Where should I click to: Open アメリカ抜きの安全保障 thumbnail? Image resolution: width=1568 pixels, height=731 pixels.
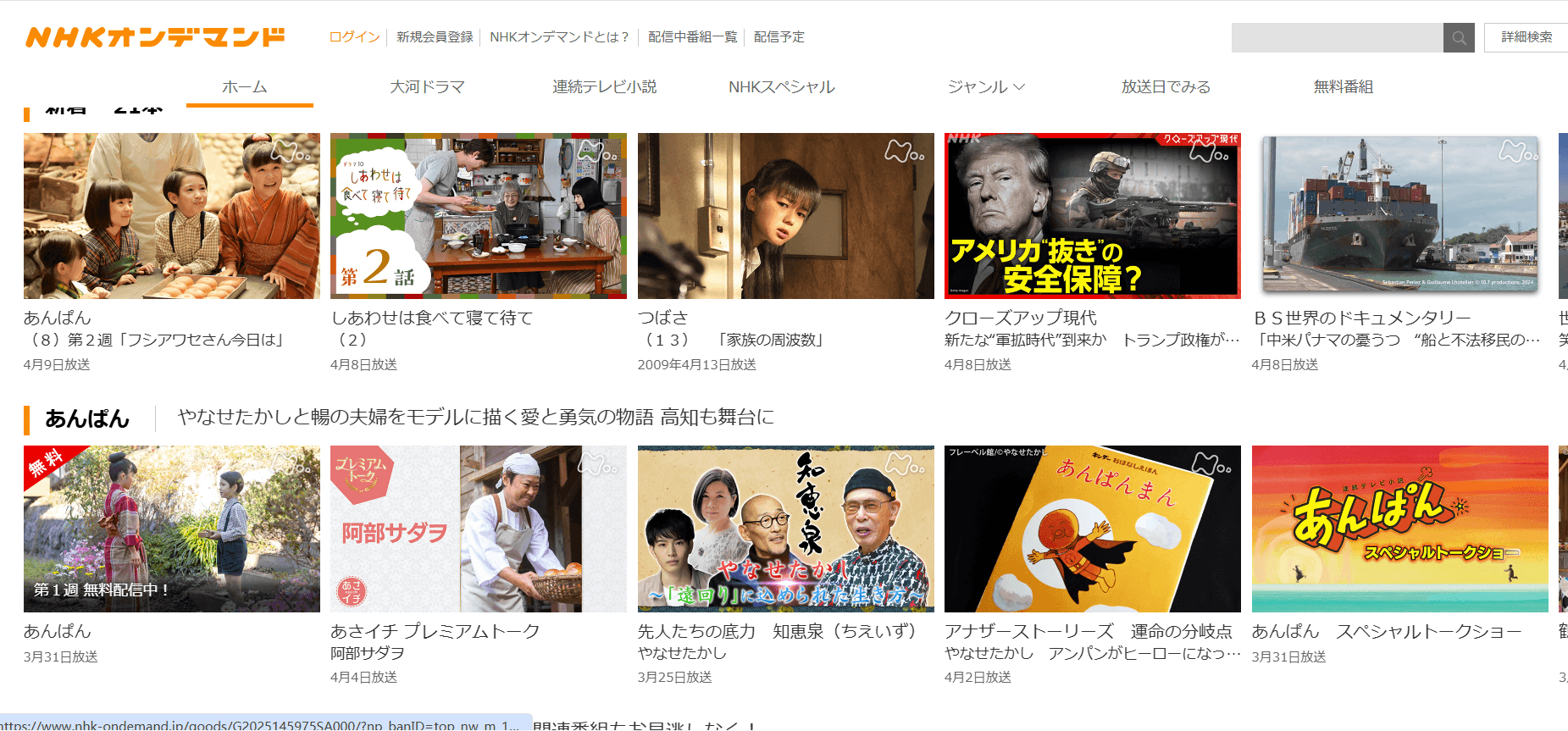pos(1093,216)
